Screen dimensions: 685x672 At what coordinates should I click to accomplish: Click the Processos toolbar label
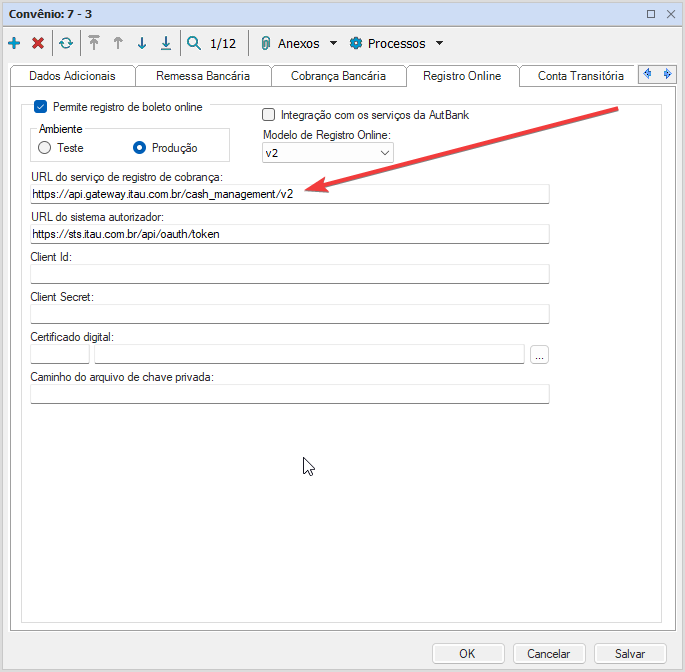coord(396,43)
